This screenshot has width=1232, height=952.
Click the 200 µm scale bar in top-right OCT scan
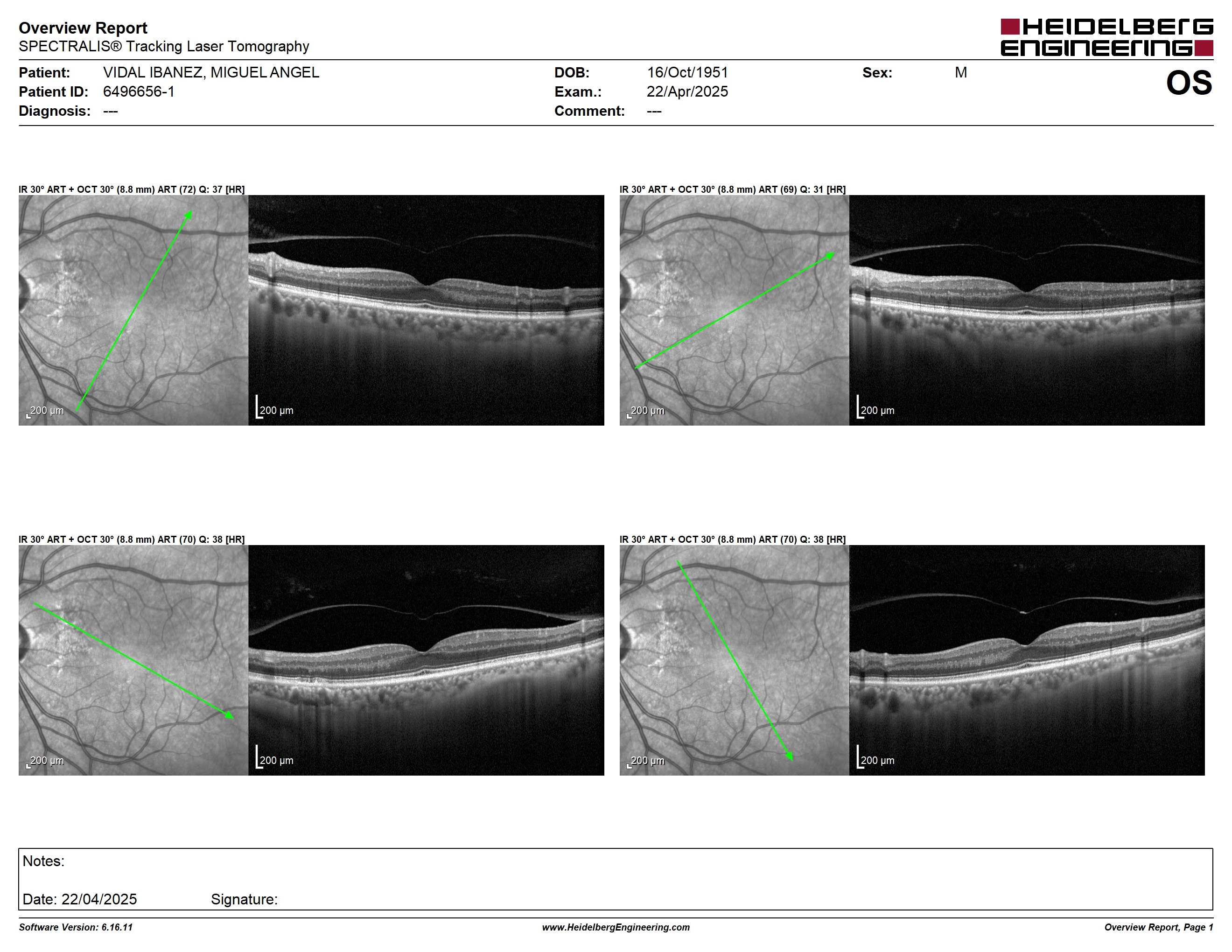(x=875, y=407)
